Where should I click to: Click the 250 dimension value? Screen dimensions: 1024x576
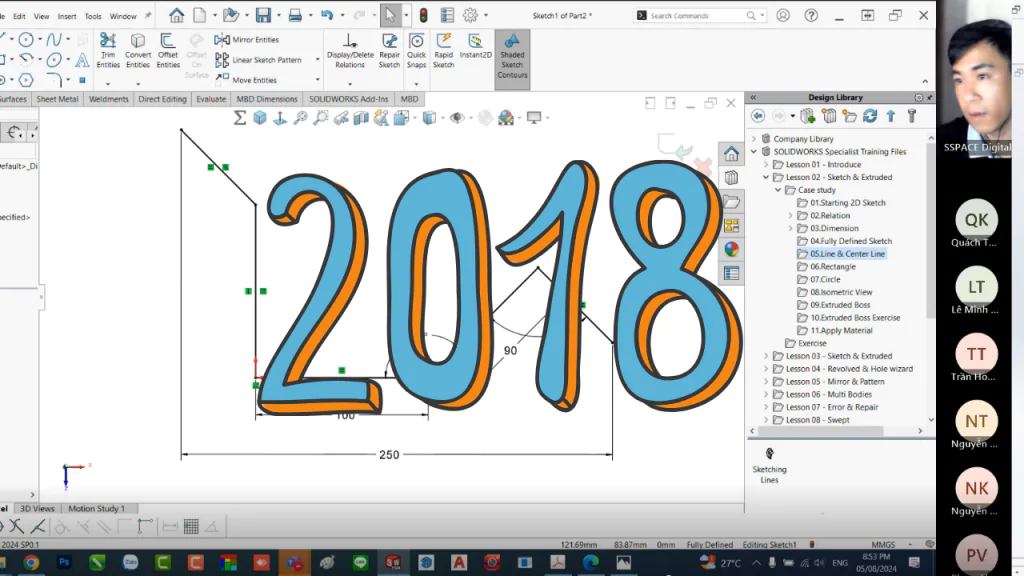tap(389, 455)
